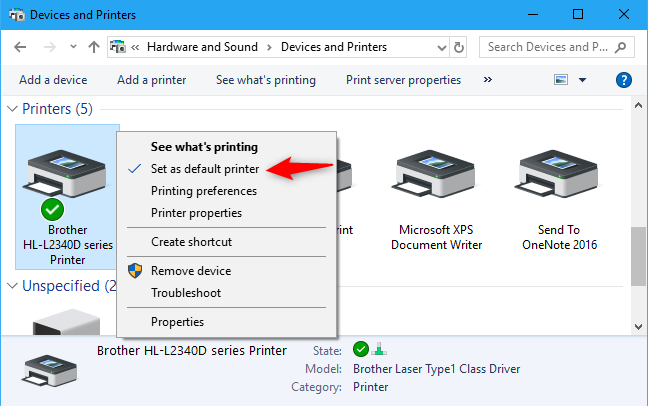
Task: Click the up directory arrow
Action: [94, 47]
